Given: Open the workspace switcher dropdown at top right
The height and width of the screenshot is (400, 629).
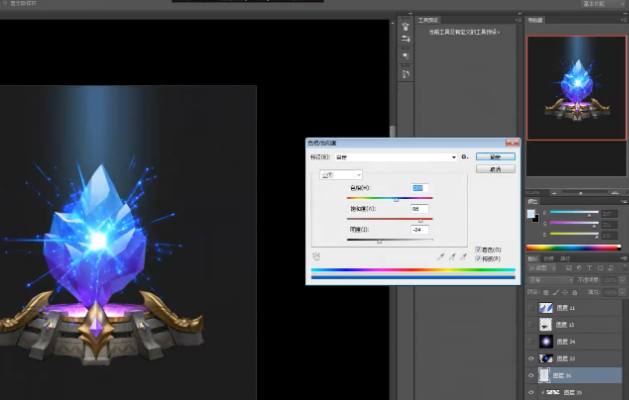Looking at the screenshot, I should 603,4.
